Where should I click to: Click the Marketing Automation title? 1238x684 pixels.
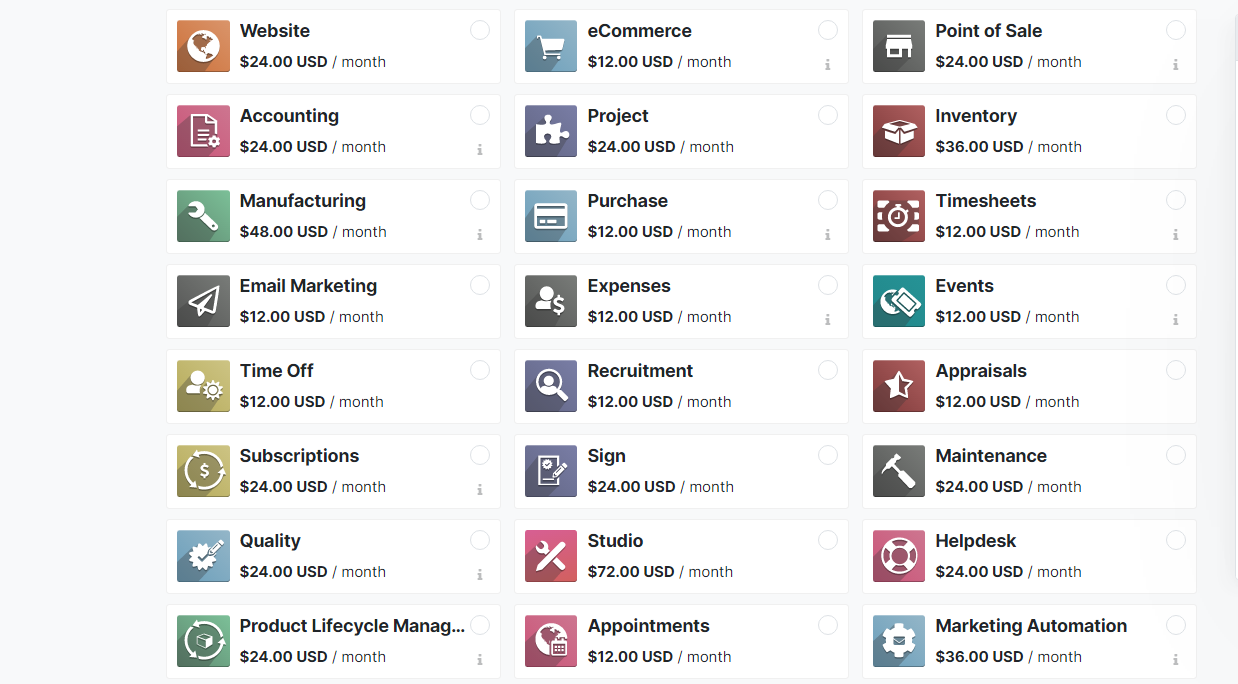[1031, 626]
